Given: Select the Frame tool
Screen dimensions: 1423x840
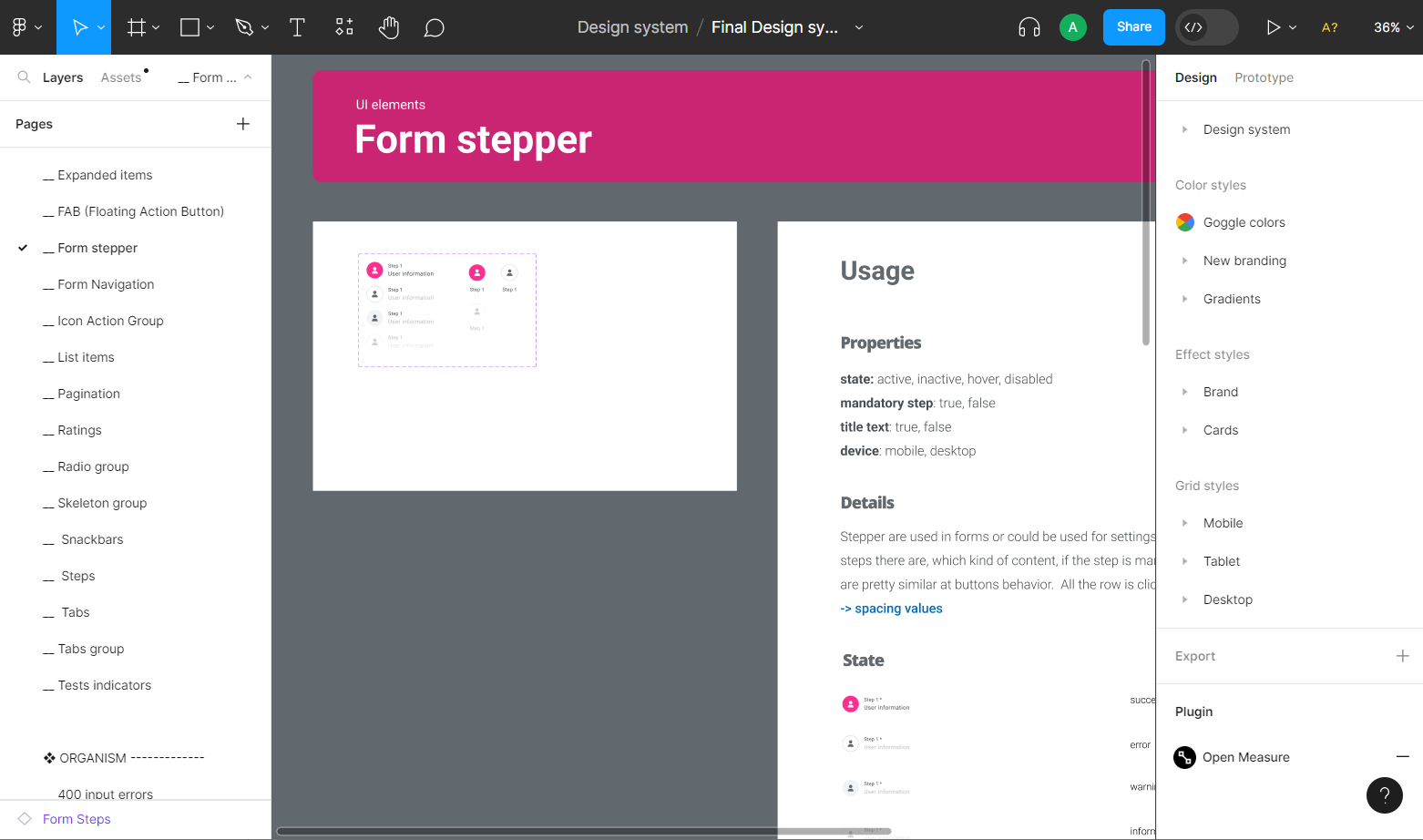Looking at the screenshot, I should point(137,27).
